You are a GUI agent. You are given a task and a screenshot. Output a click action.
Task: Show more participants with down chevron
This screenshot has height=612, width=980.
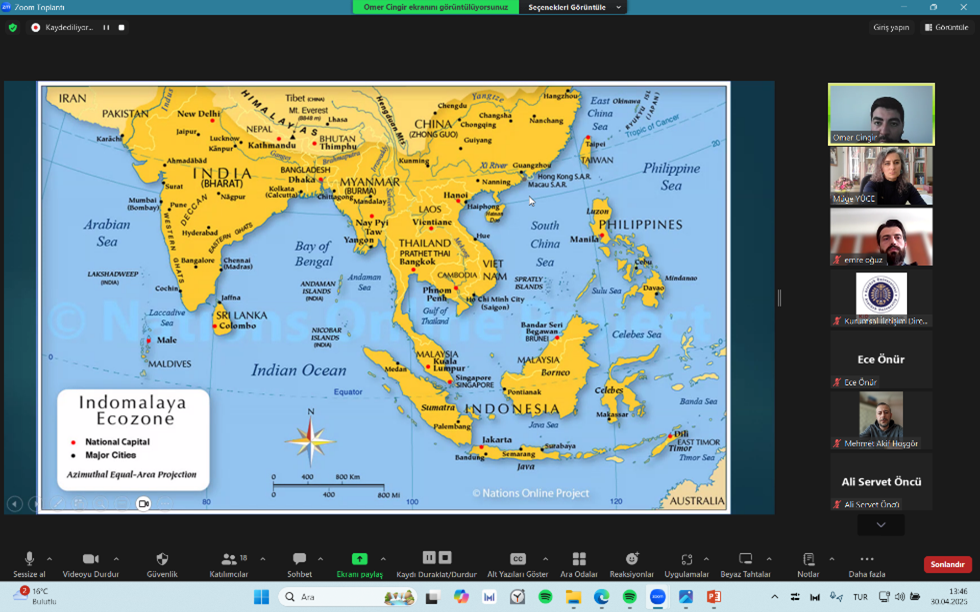pos(881,525)
